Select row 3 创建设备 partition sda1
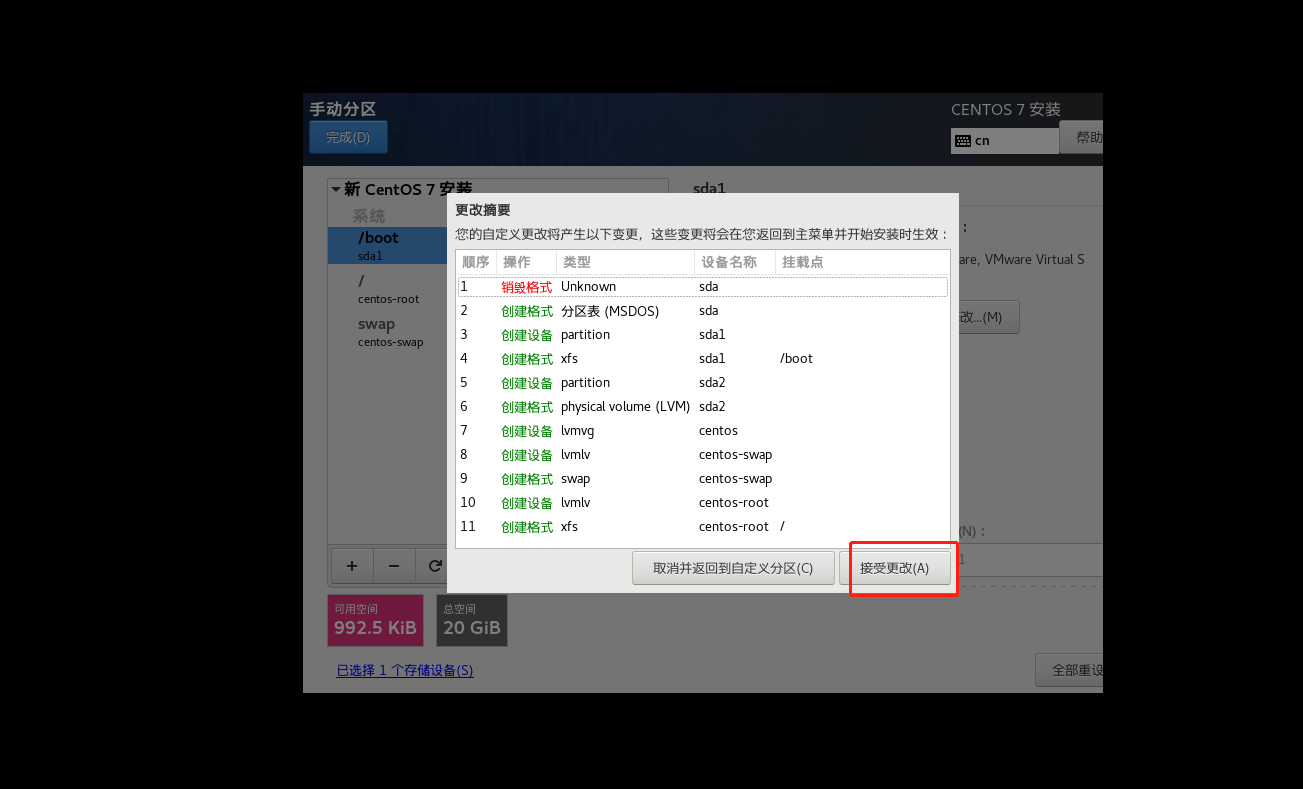Screen dimensions: 1303x789 point(702,335)
